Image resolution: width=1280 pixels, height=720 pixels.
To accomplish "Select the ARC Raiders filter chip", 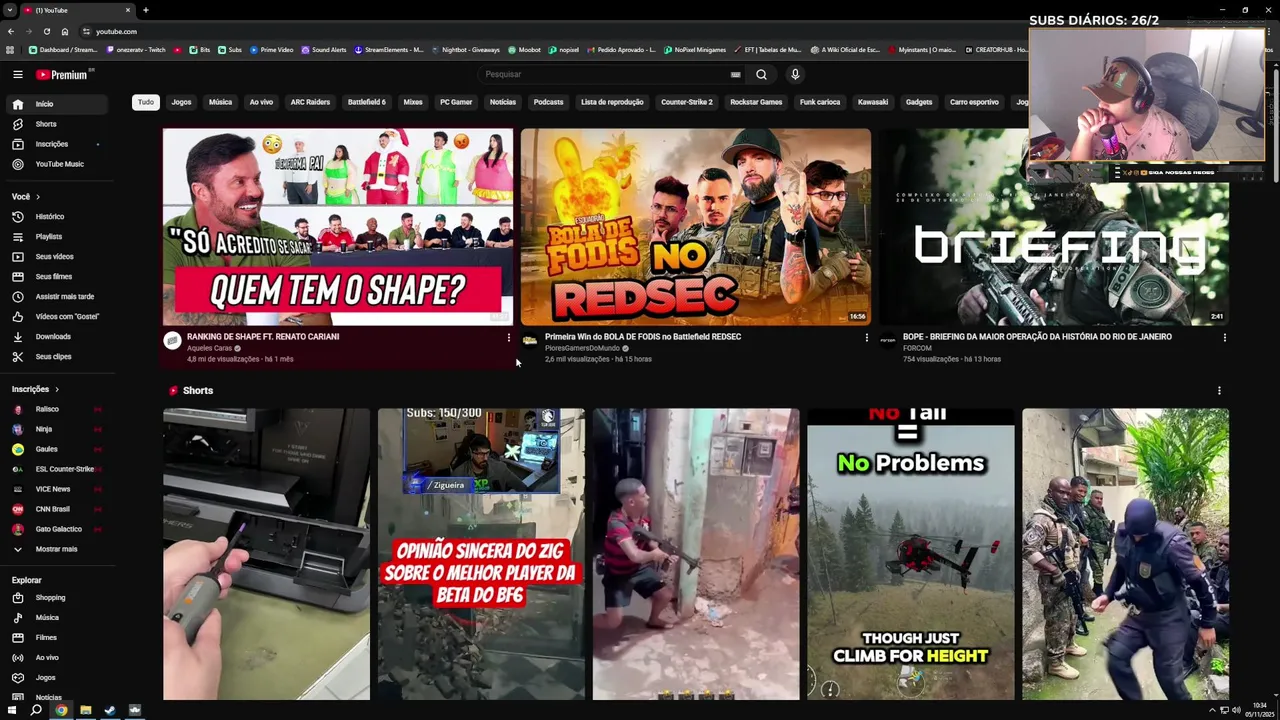I will point(310,102).
